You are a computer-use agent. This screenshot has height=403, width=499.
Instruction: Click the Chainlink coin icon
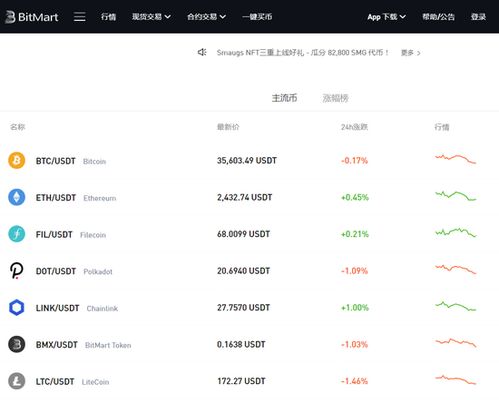click(x=17, y=307)
